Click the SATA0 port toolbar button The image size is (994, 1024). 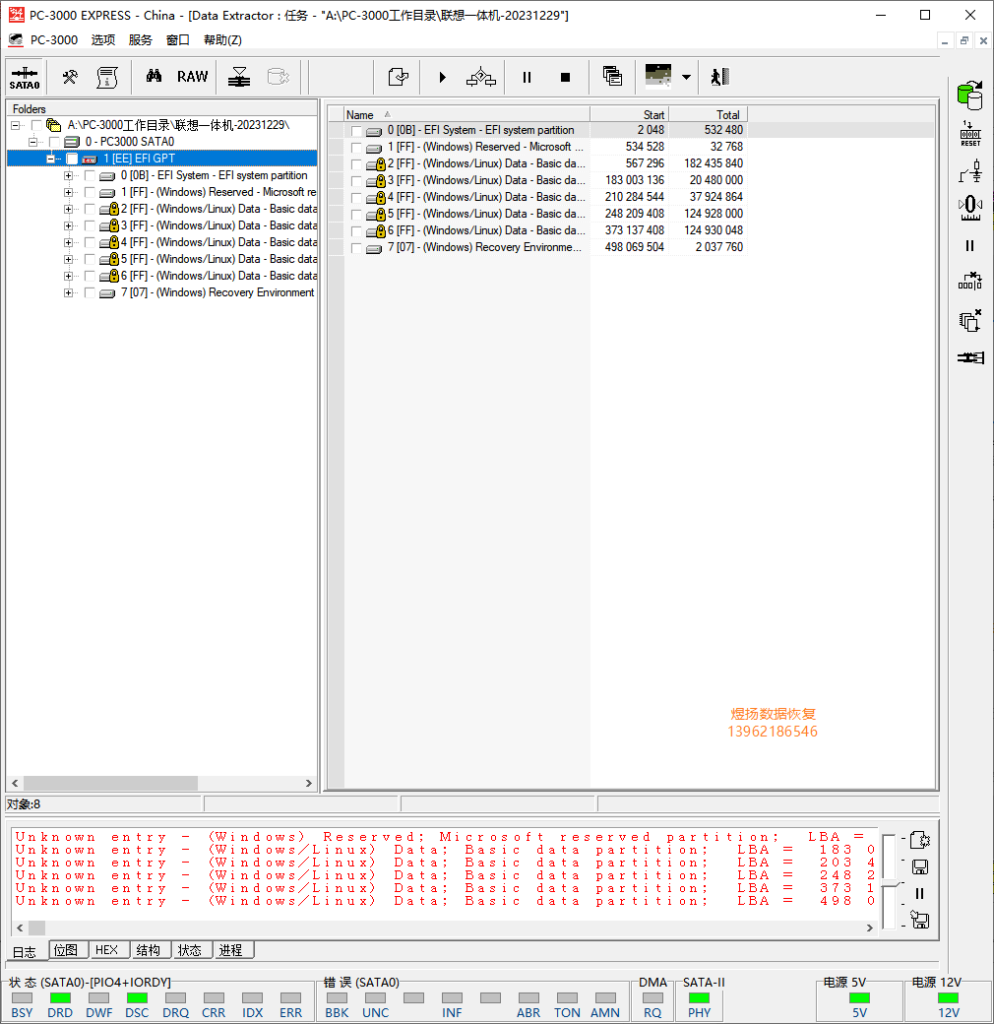click(25, 77)
